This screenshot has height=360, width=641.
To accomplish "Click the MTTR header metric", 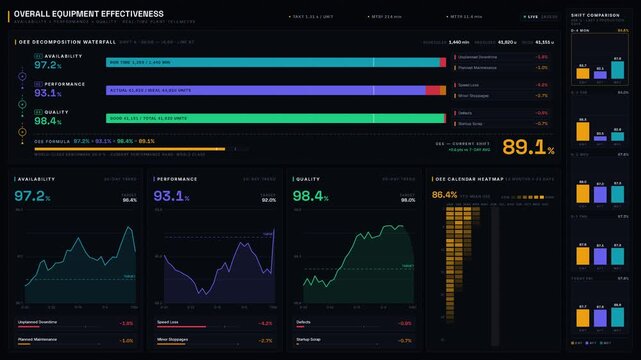I will (x=464, y=17).
